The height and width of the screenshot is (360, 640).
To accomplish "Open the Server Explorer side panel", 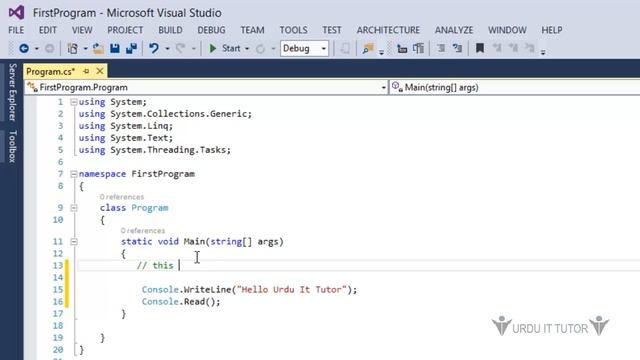I will pyautogui.click(x=13, y=92).
